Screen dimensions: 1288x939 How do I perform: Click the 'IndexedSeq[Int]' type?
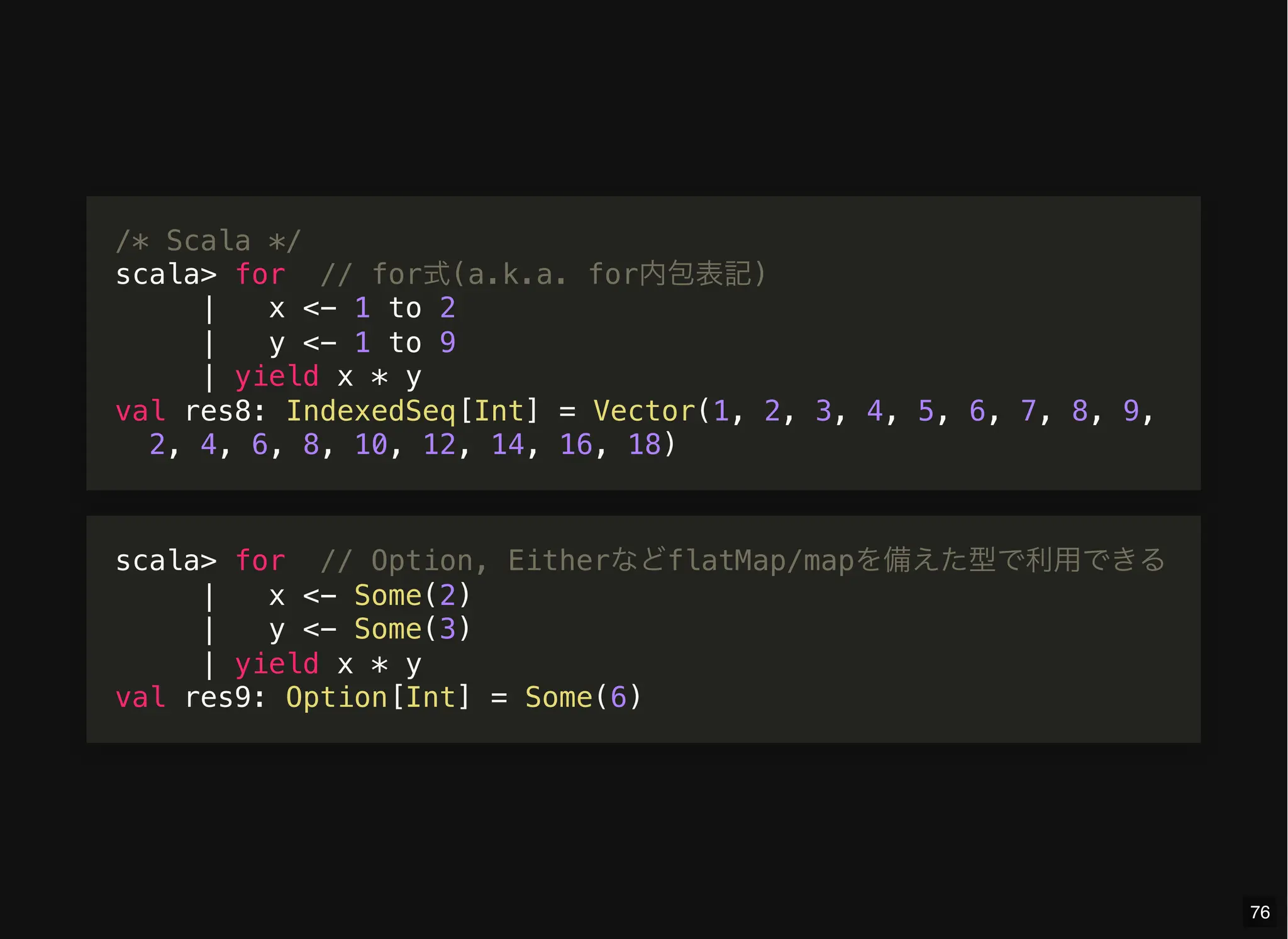point(413,411)
